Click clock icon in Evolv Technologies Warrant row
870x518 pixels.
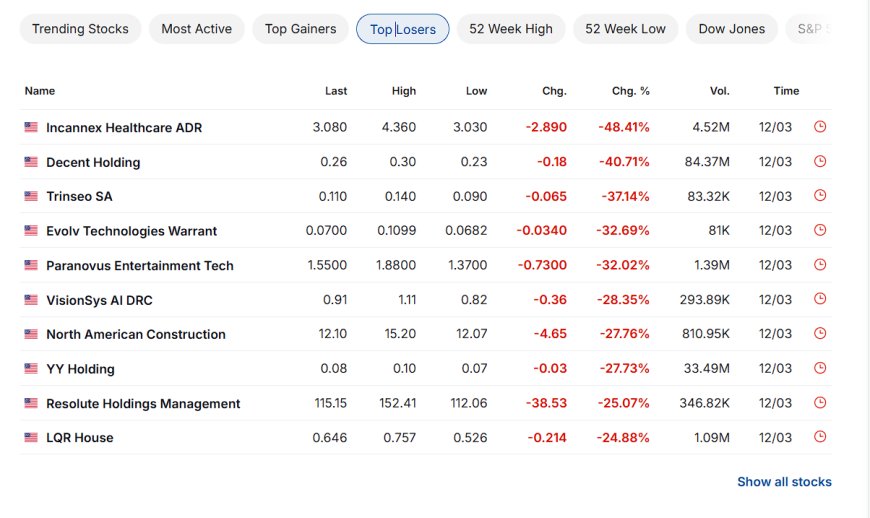pyautogui.click(x=820, y=230)
